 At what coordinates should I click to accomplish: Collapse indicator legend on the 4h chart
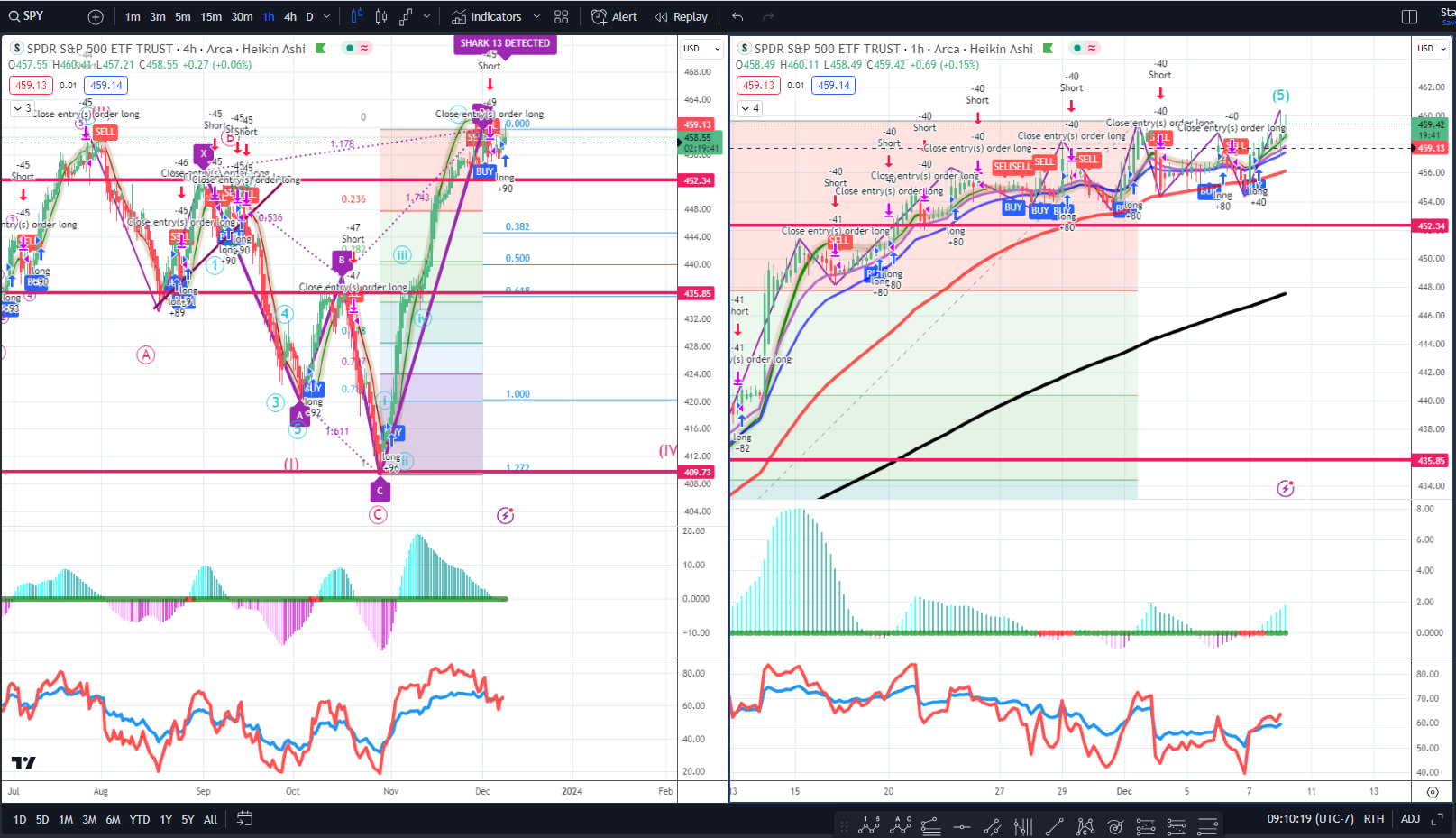[22, 108]
